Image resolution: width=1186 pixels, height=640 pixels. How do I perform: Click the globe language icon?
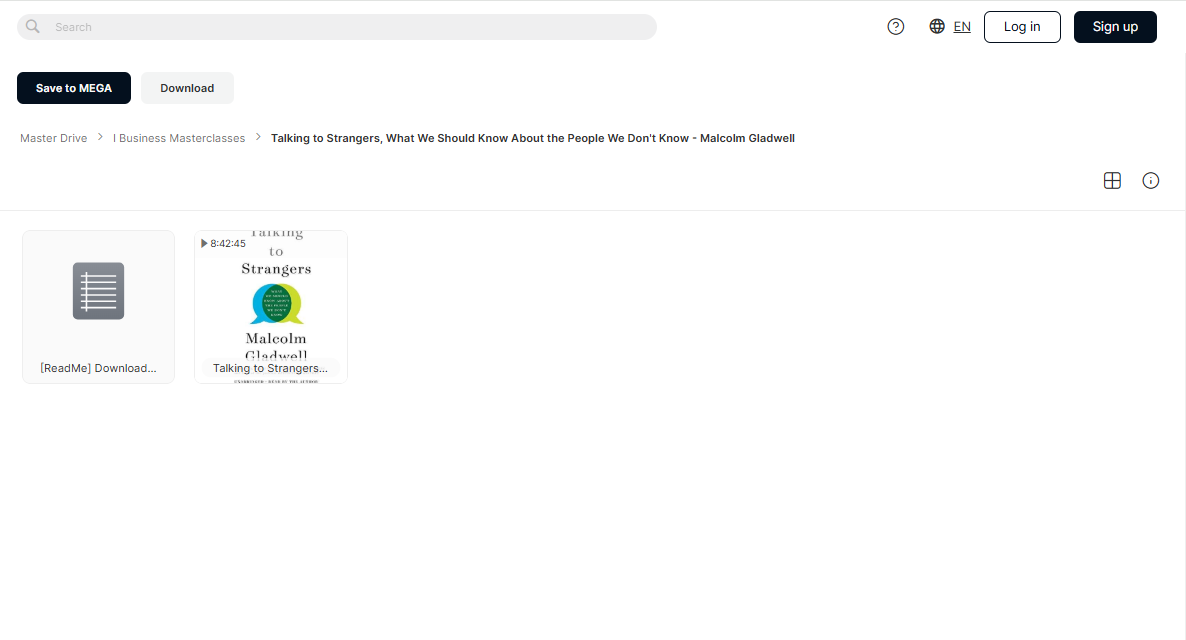pyautogui.click(x=937, y=26)
